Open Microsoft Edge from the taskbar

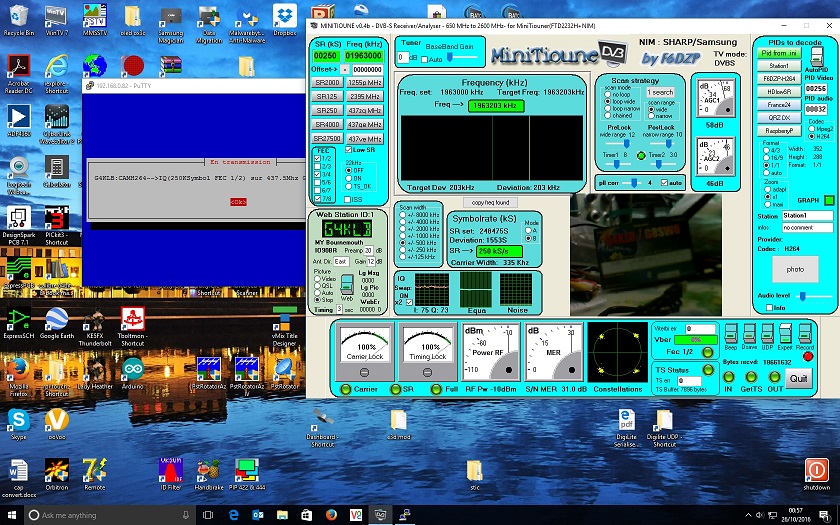tap(233, 515)
